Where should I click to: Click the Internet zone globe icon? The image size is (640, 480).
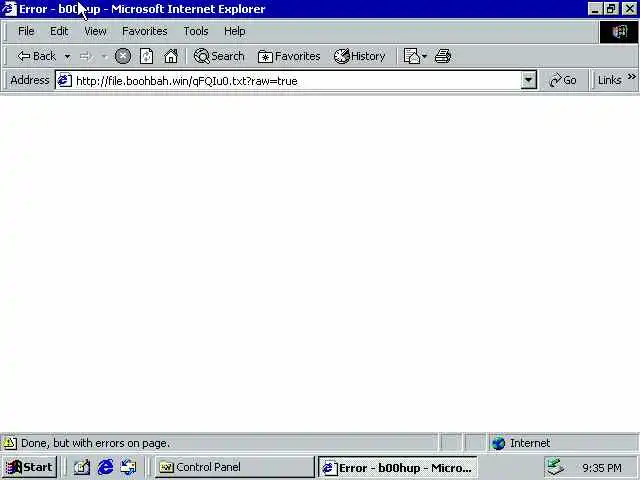point(498,443)
